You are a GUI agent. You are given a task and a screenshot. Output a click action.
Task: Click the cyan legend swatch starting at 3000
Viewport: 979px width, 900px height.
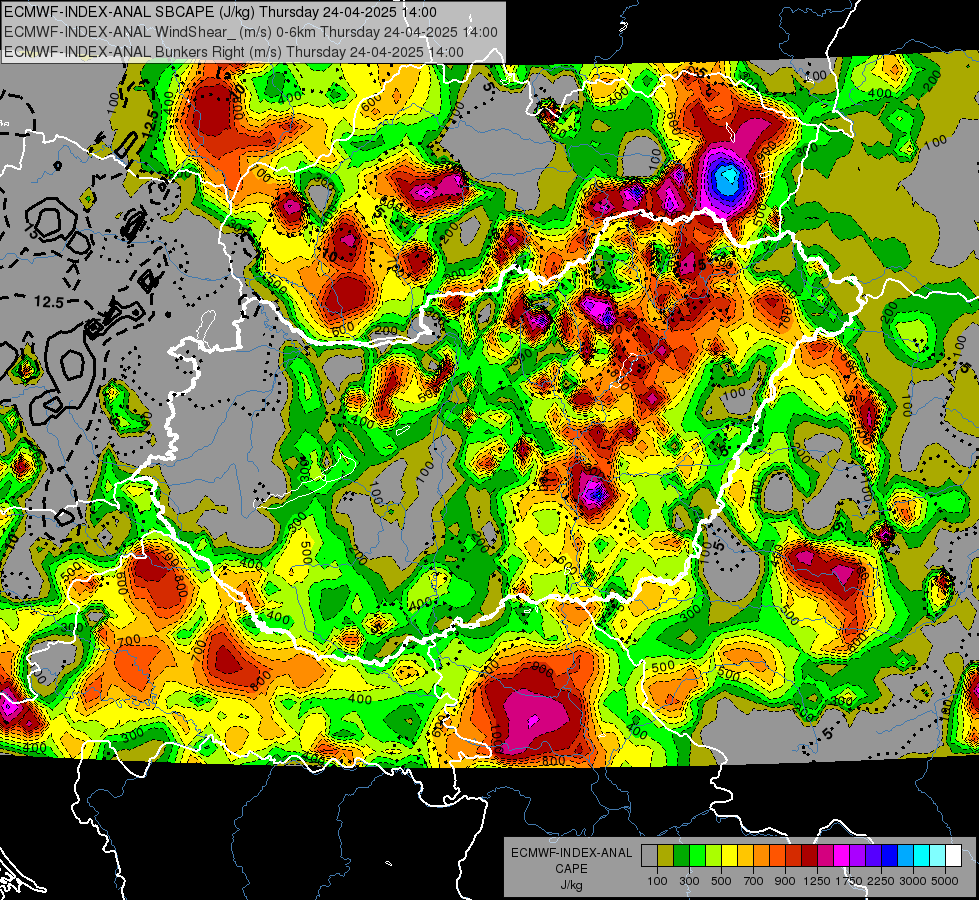922,856
